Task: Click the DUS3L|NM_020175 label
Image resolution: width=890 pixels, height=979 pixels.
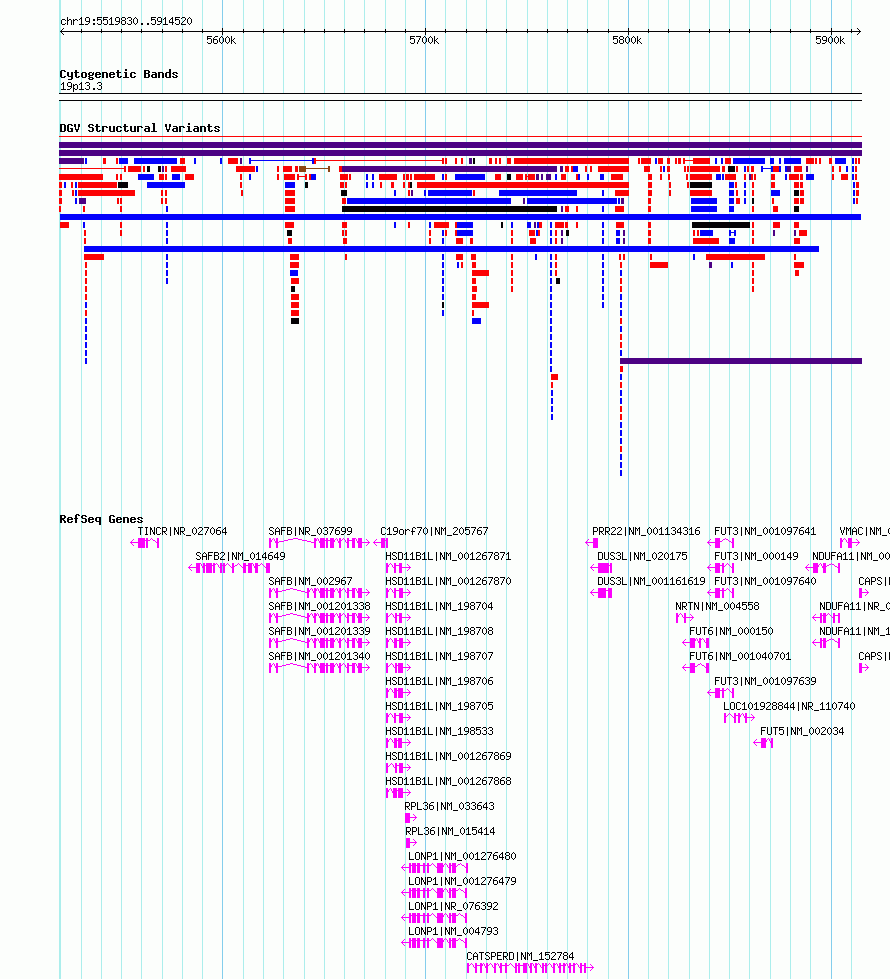Action: click(x=643, y=556)
